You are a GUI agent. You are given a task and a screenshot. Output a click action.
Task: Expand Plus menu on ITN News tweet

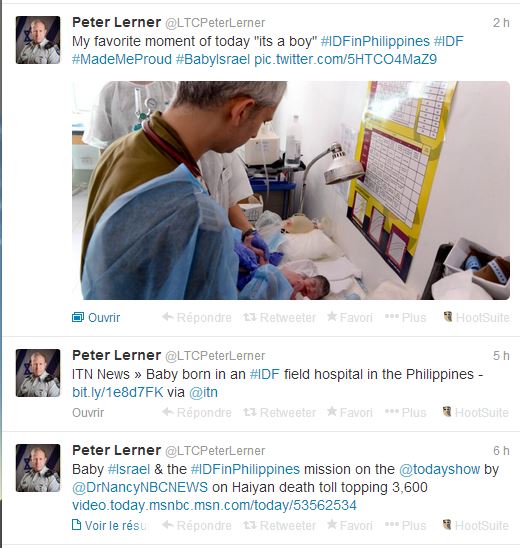tap(405, 412)
